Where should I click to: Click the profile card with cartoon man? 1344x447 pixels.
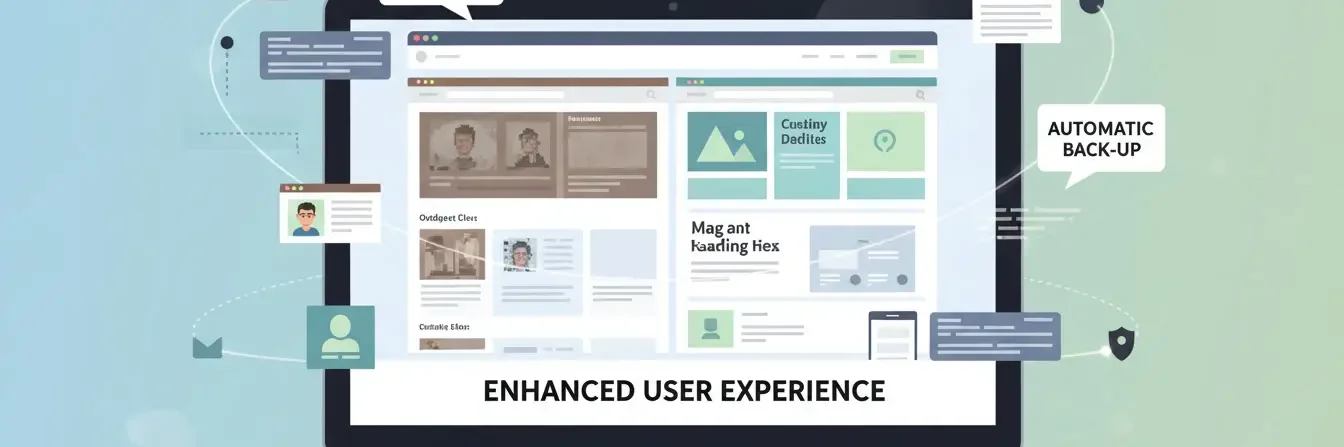coord(330,213)
